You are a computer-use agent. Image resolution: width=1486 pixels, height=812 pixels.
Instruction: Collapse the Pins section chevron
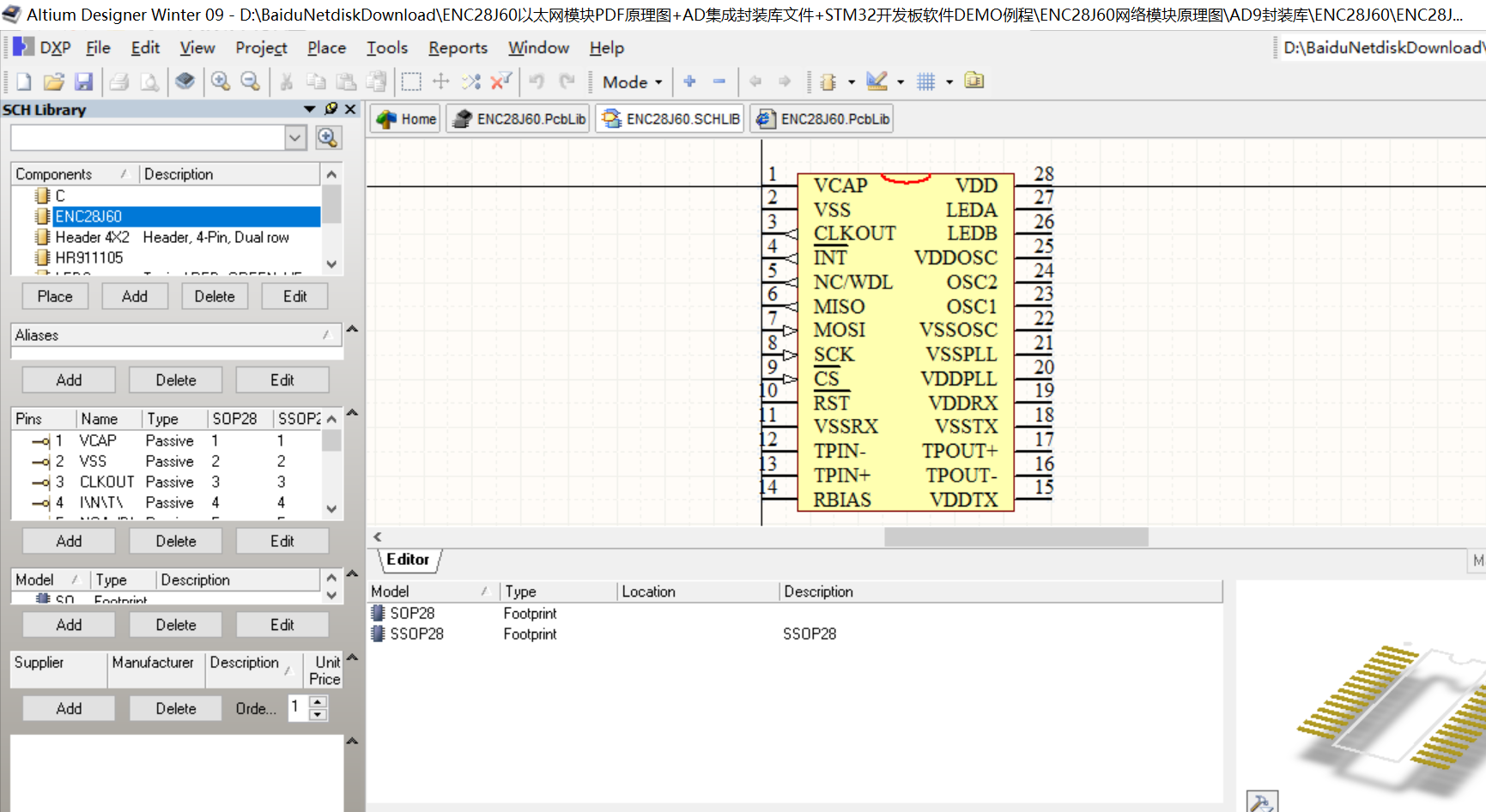[x=352, y=413]
